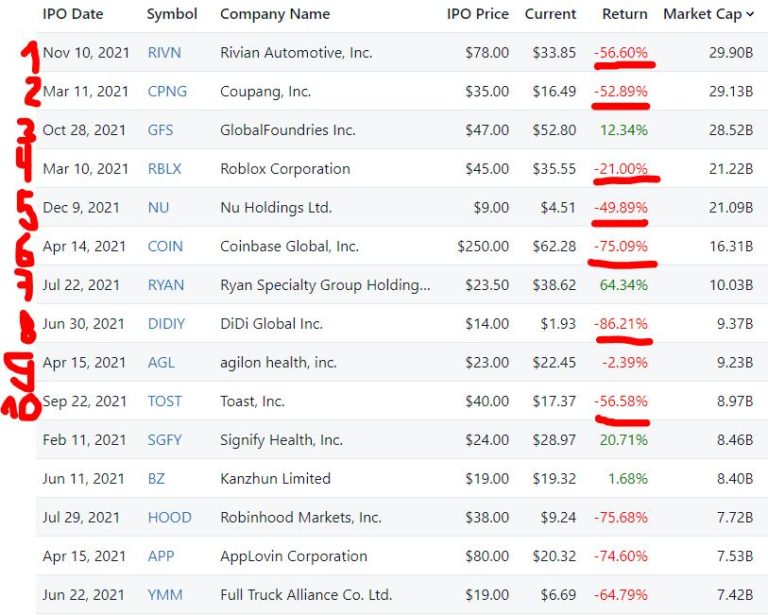Viewport: 768px width, 615px height.
Task: Sort by the IPO Date column header
Action: (x=73, y=15)
